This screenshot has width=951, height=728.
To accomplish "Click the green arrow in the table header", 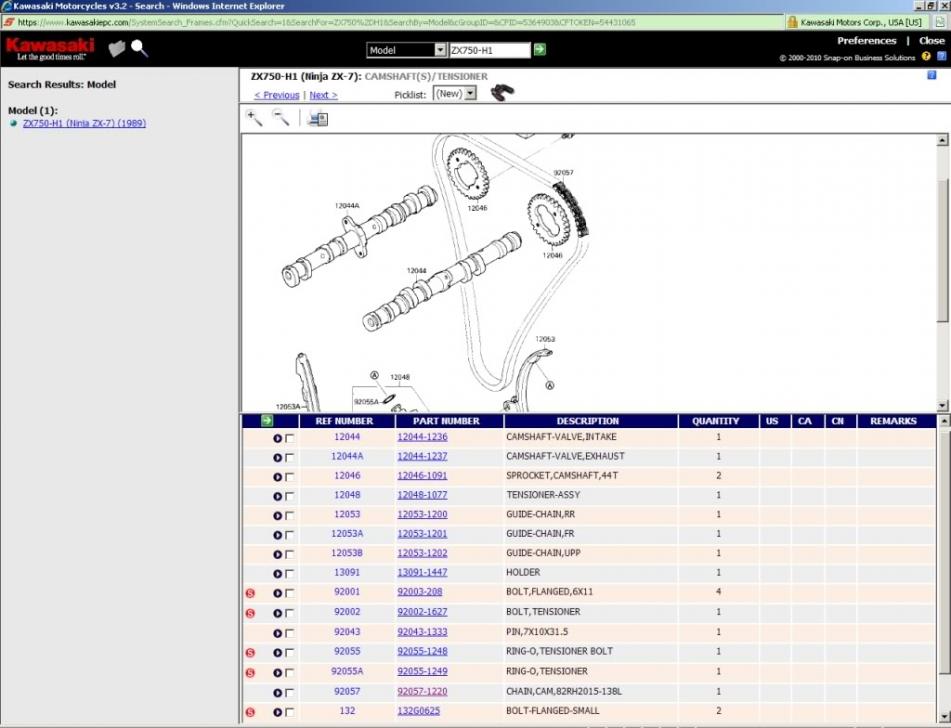I will (x=267, y=420).
